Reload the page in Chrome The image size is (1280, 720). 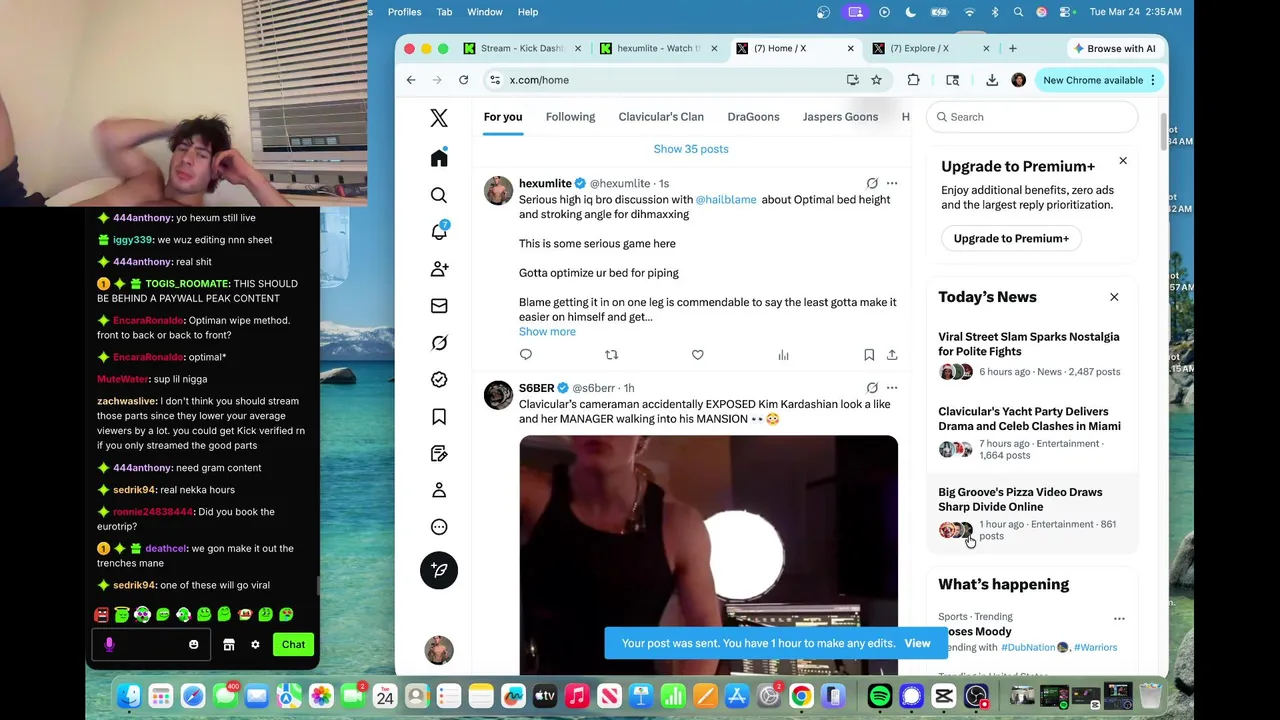pos(464,80)
